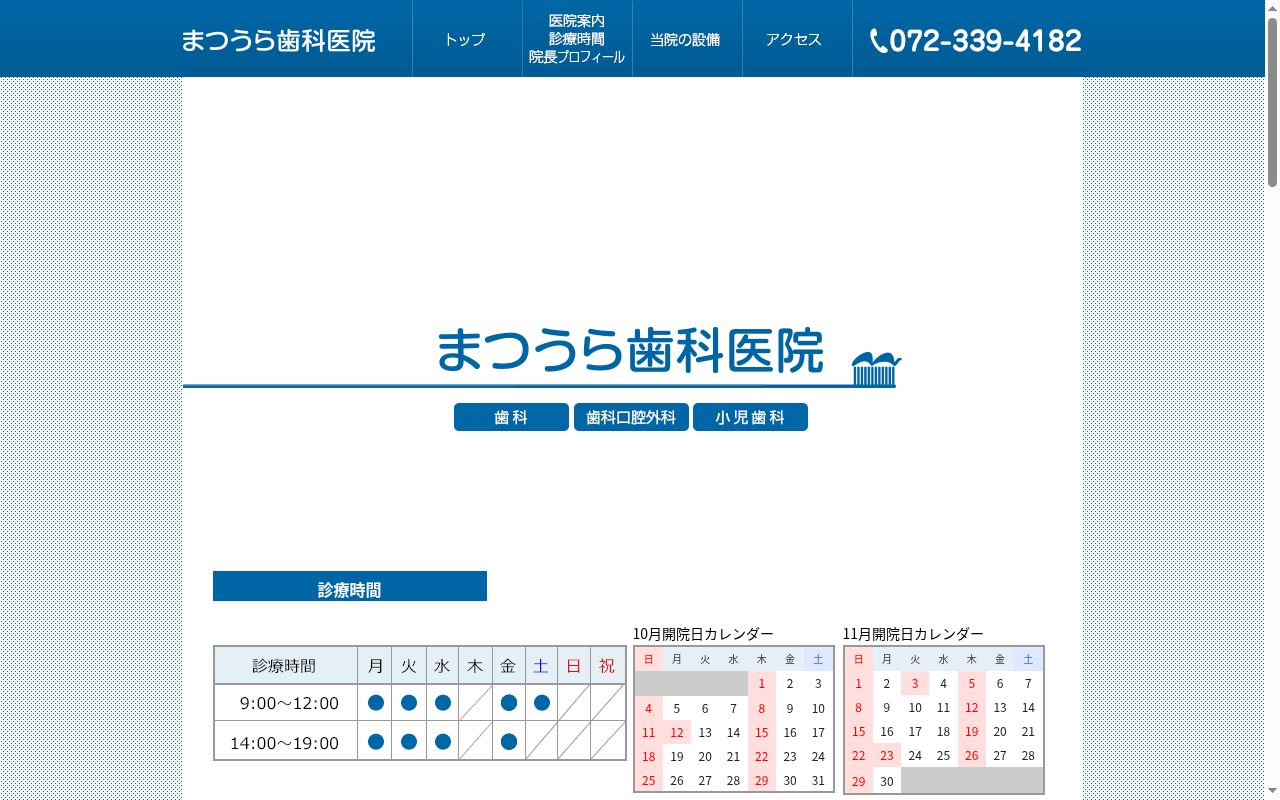Click the large まつうら歯科医院 title image
This screenshot has width=1280, height=800.
tap(630, 351)
